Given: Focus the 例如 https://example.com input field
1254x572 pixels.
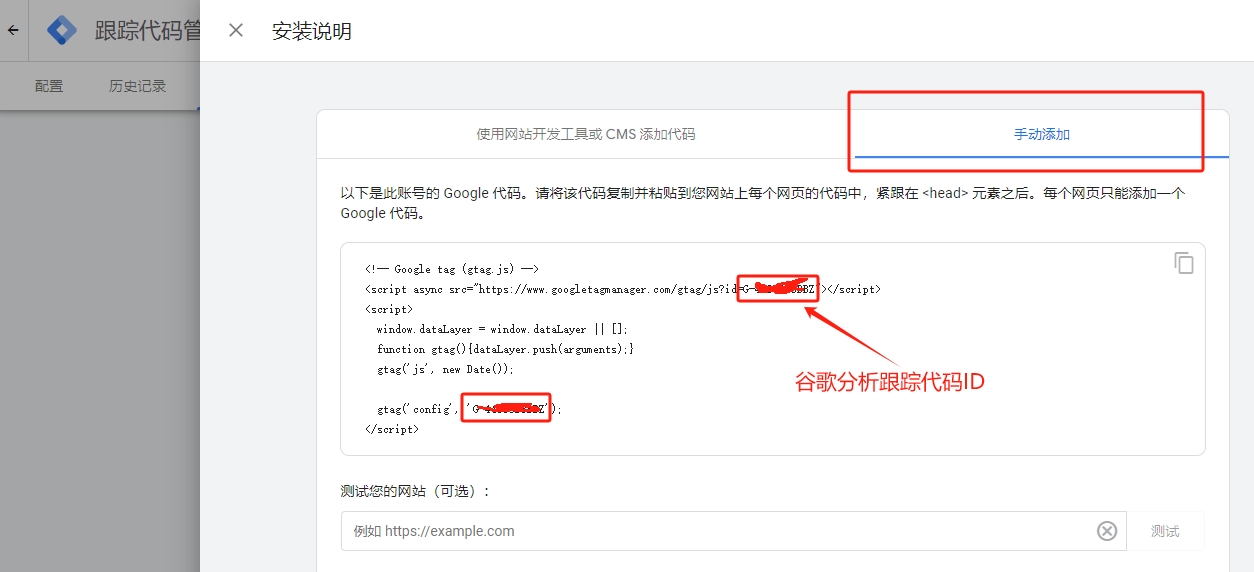Looking at the screenshot, I should [x=733, y=531].
